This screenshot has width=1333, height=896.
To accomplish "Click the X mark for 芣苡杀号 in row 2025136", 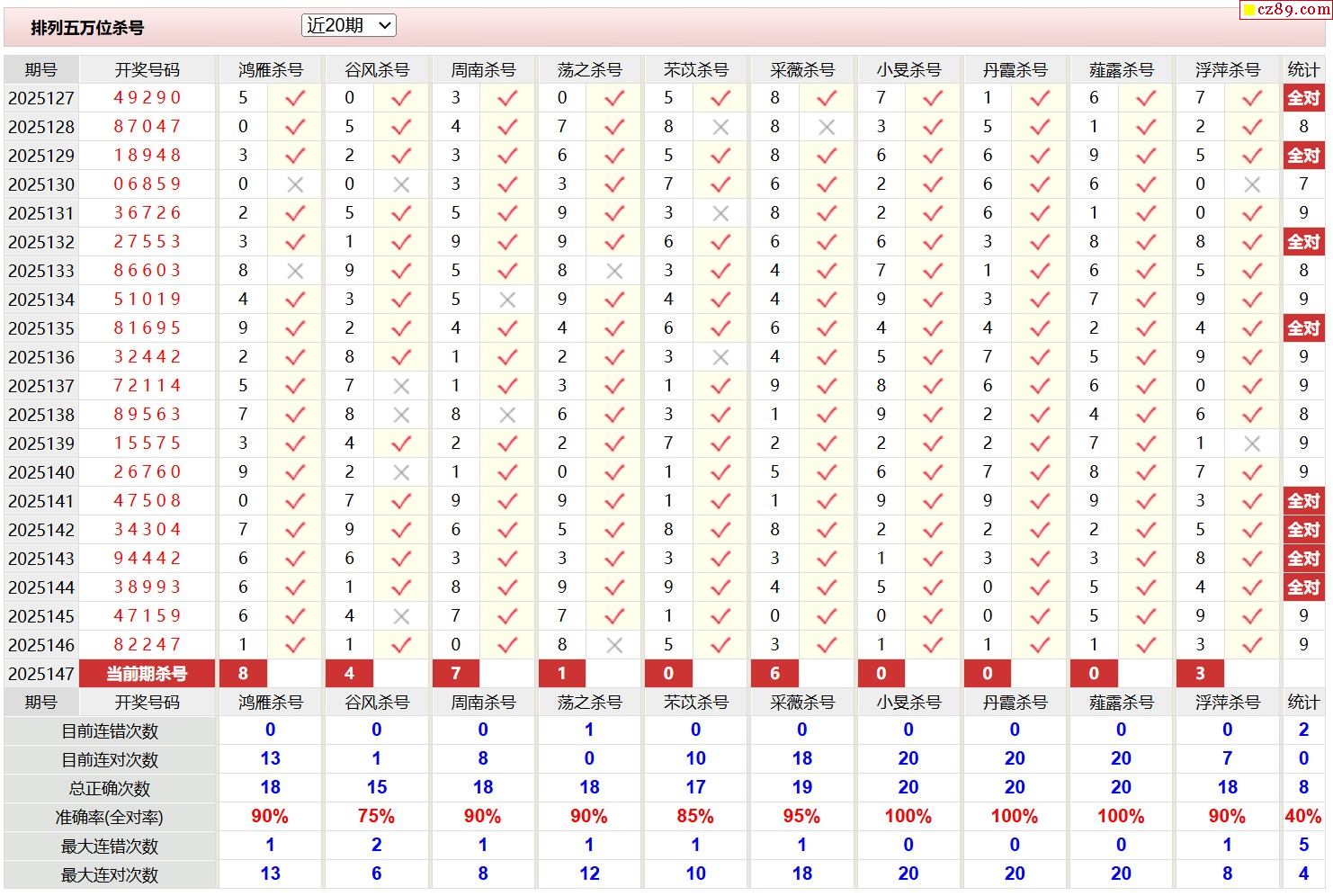I will (720, 357).
